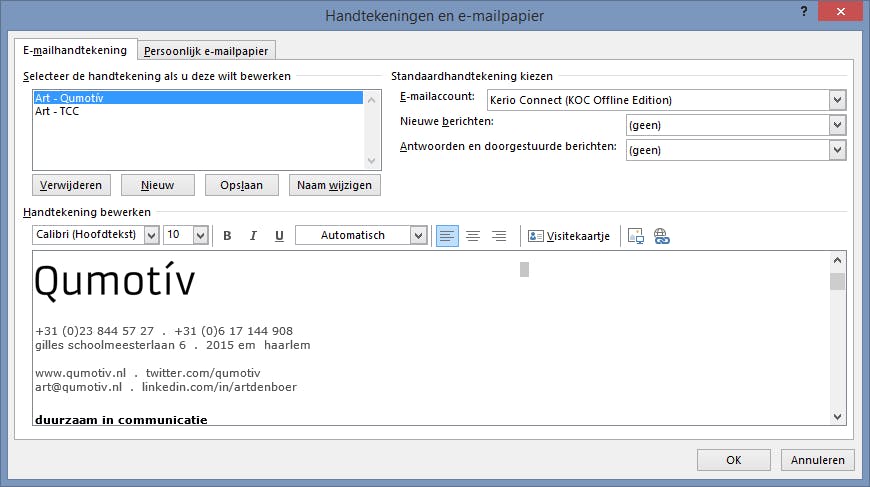Close the Handtekeningen en e-mailpapier dialog
870x487 pixels.
pyautogui.click(x=841, y=11)
